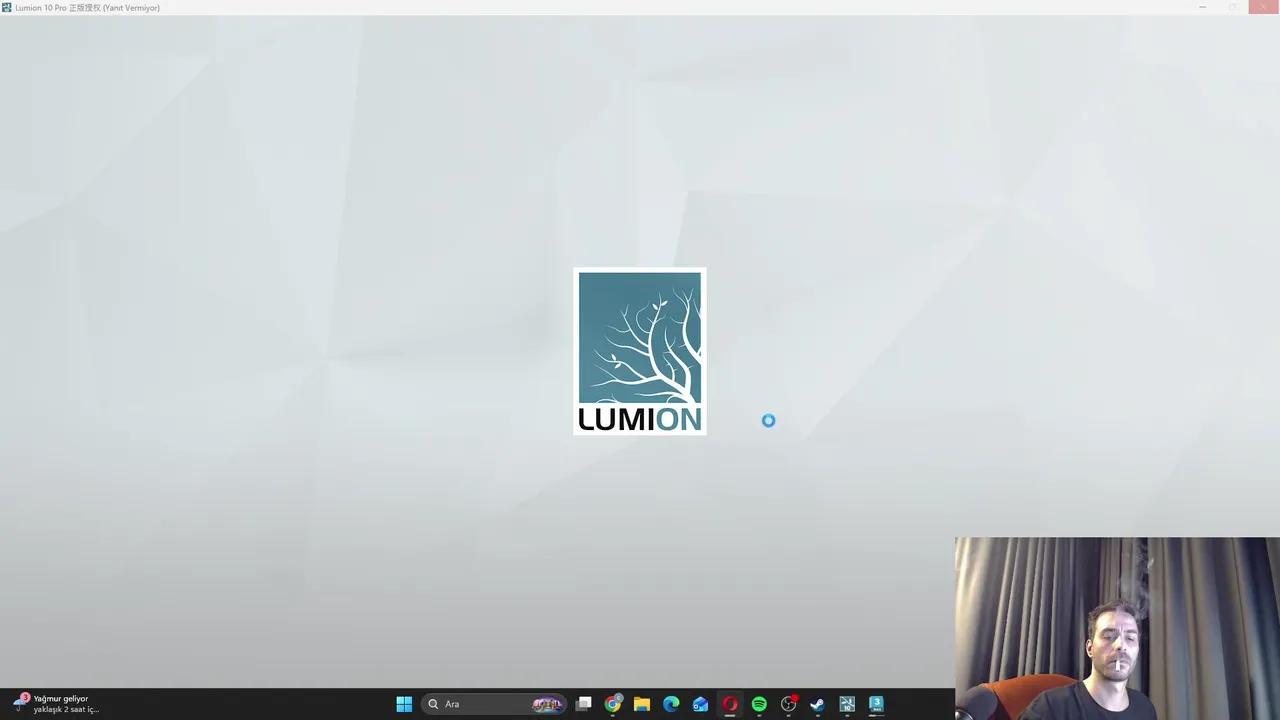Screen dimensions: 1280x720
Task: Open Microsoft Edge from the taskbar
Action: click(671, 704)
